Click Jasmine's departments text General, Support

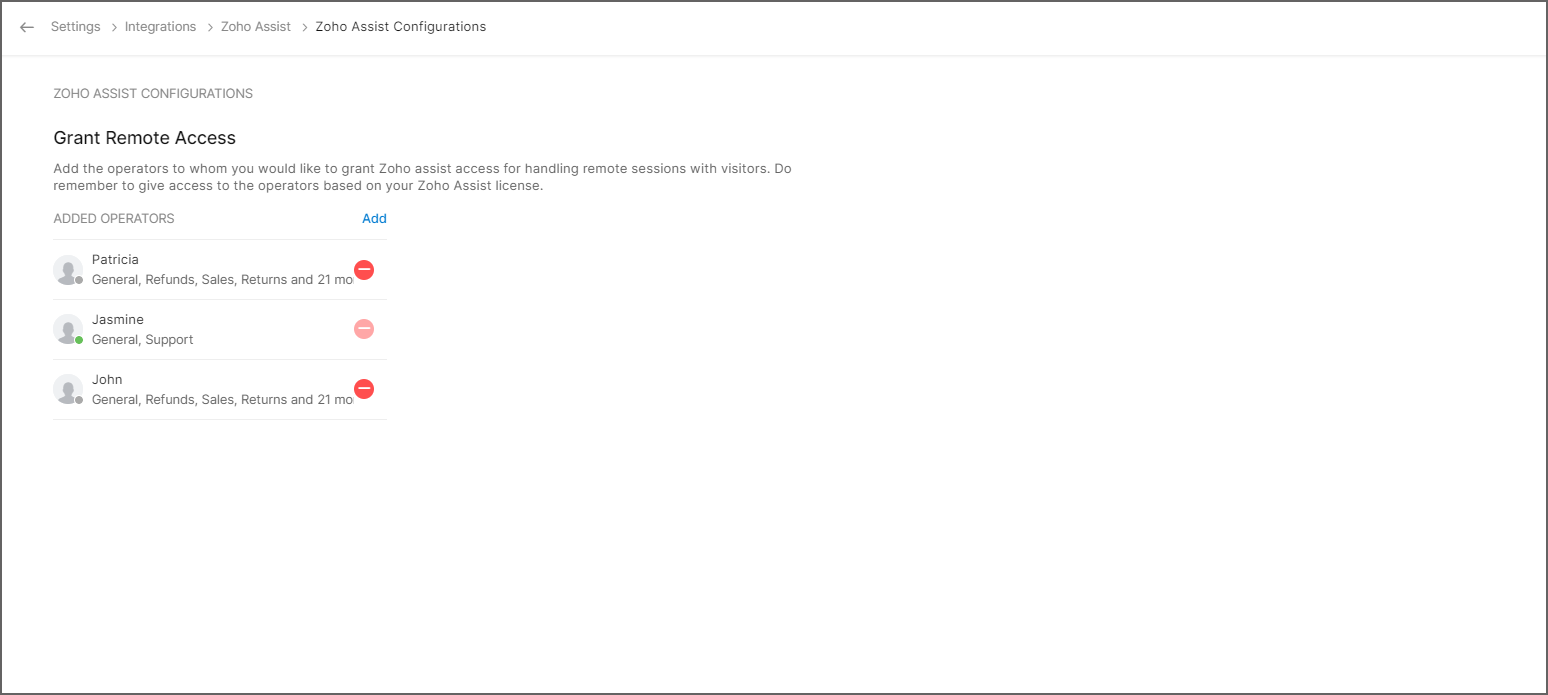tap(143, 340)
